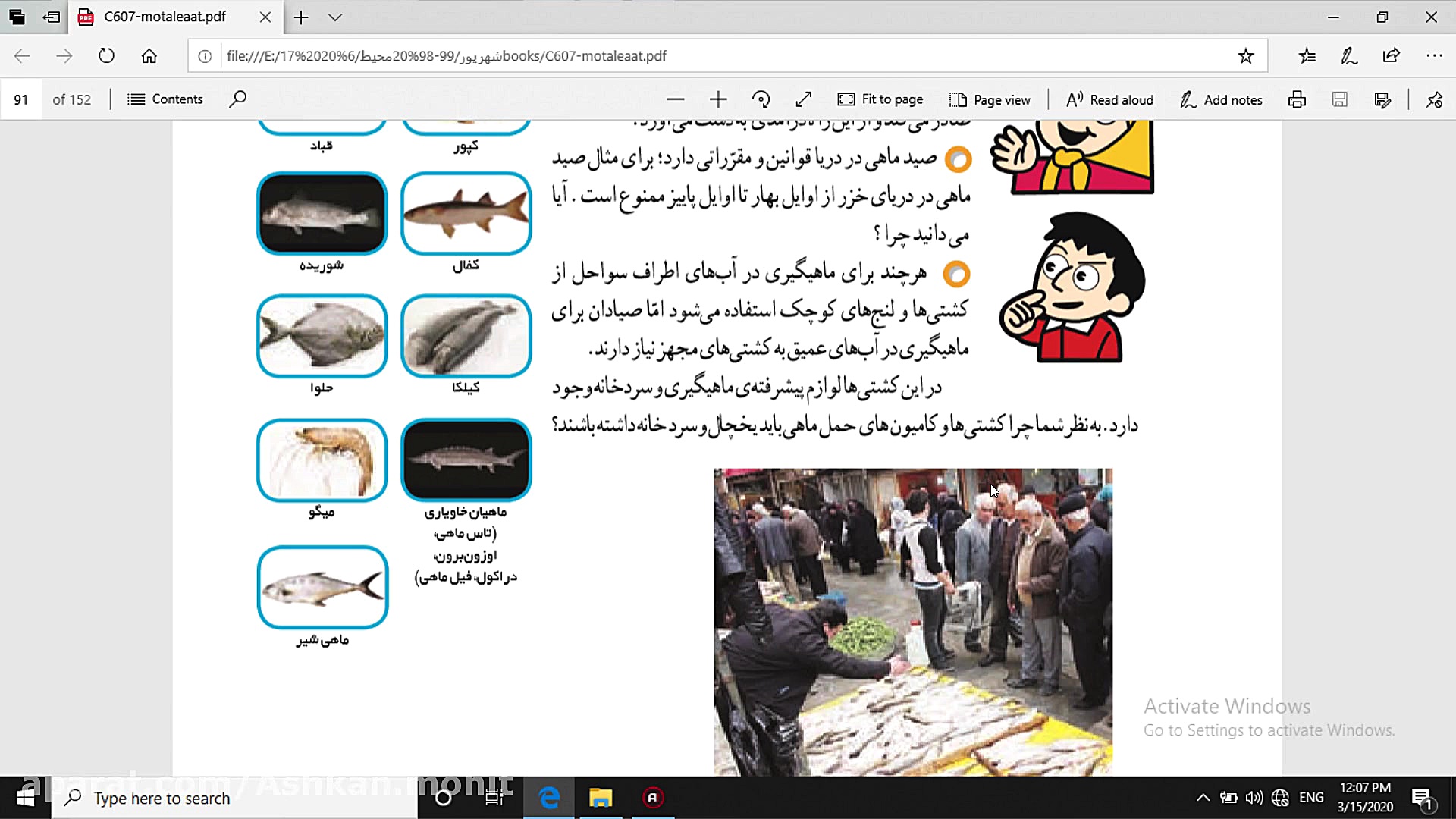Open Settings and more menu
1456x819 pixels.
[x=1434, y=55]
